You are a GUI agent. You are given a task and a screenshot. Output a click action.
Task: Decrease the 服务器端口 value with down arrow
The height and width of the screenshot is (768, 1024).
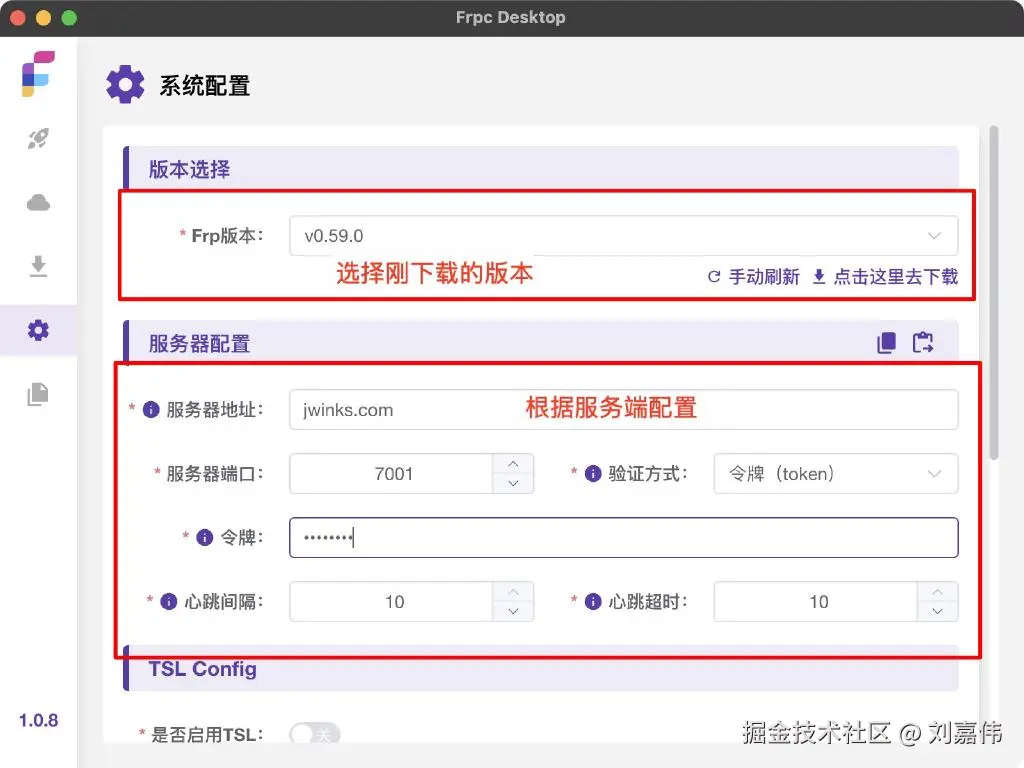coord(513,483)
